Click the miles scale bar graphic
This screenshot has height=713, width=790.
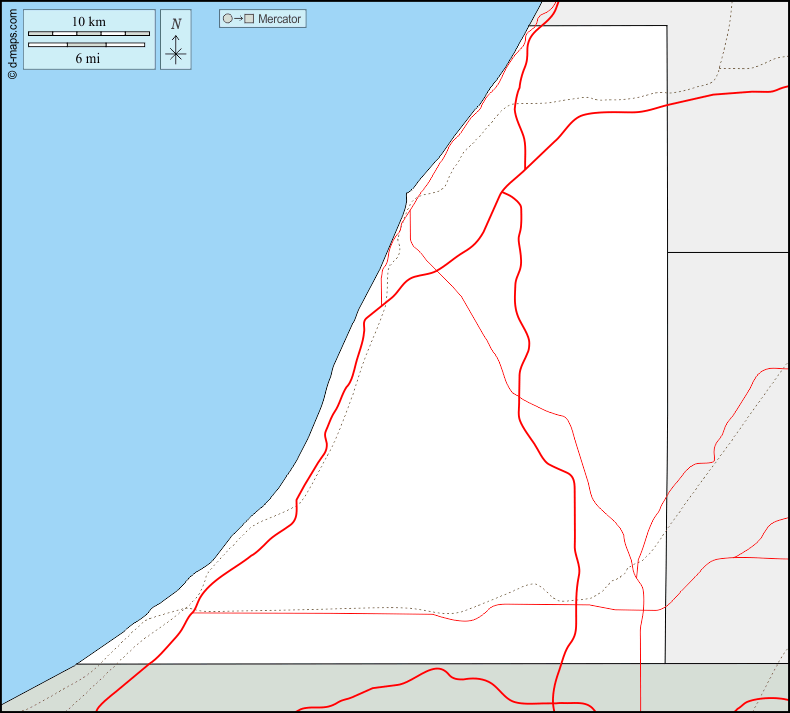(89, 45)
